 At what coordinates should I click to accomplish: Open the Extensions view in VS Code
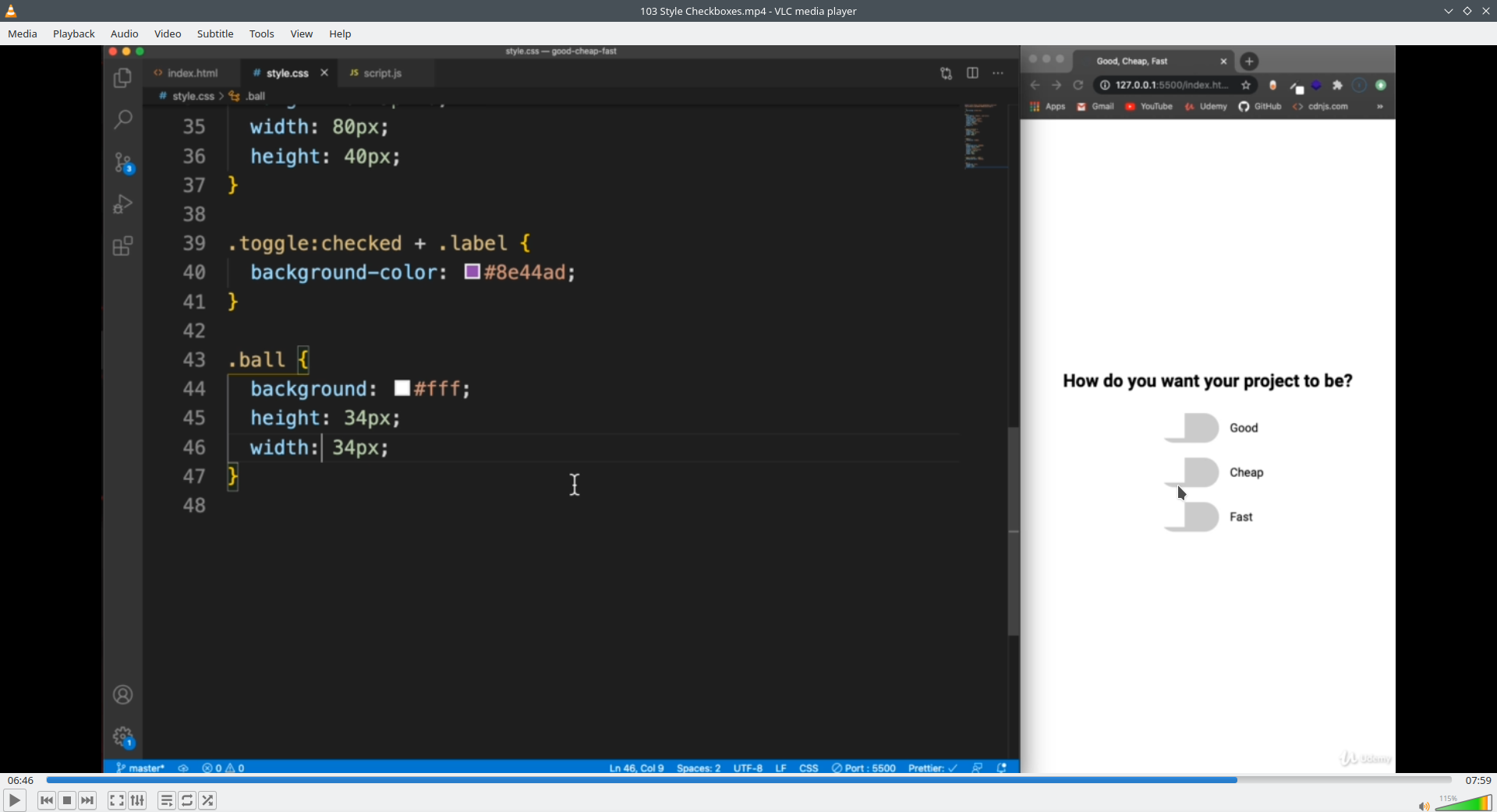tap(122, 246)
